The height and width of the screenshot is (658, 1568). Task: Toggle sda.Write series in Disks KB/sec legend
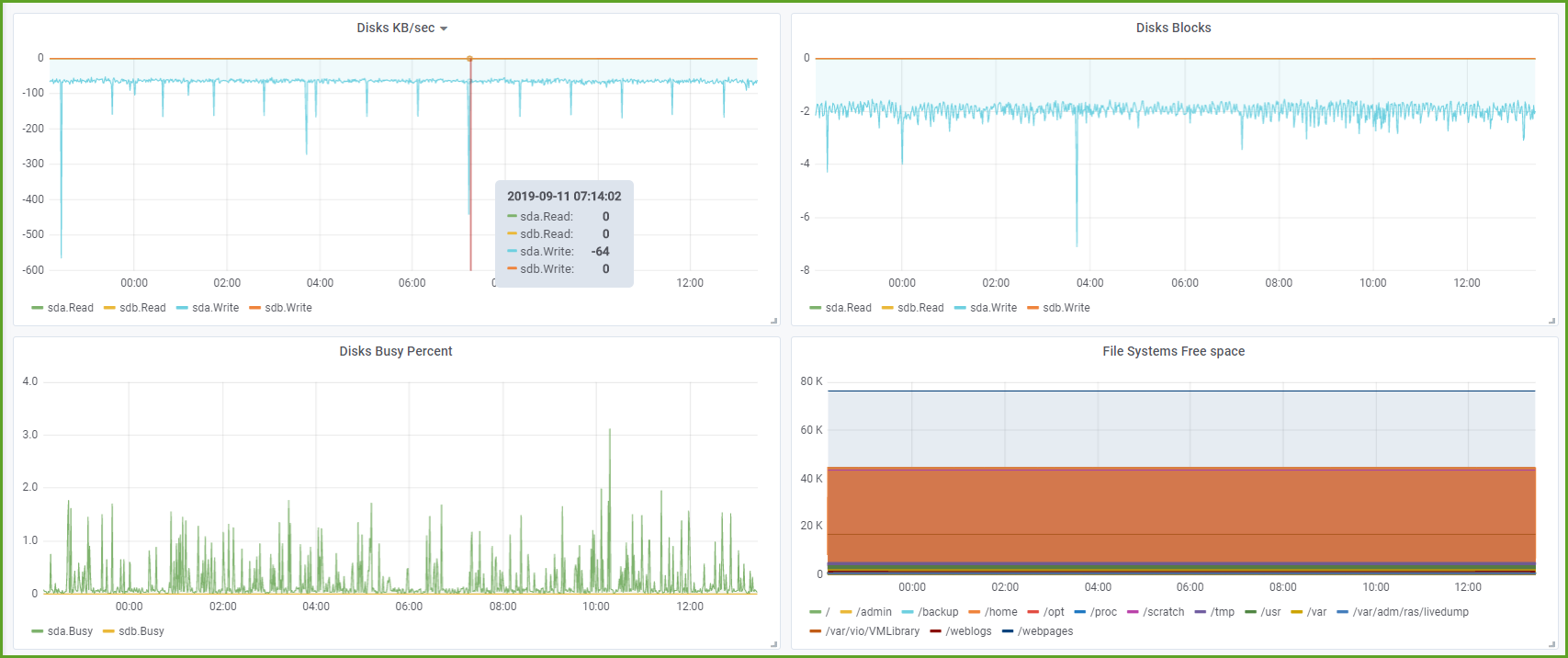tap(208, 308)
